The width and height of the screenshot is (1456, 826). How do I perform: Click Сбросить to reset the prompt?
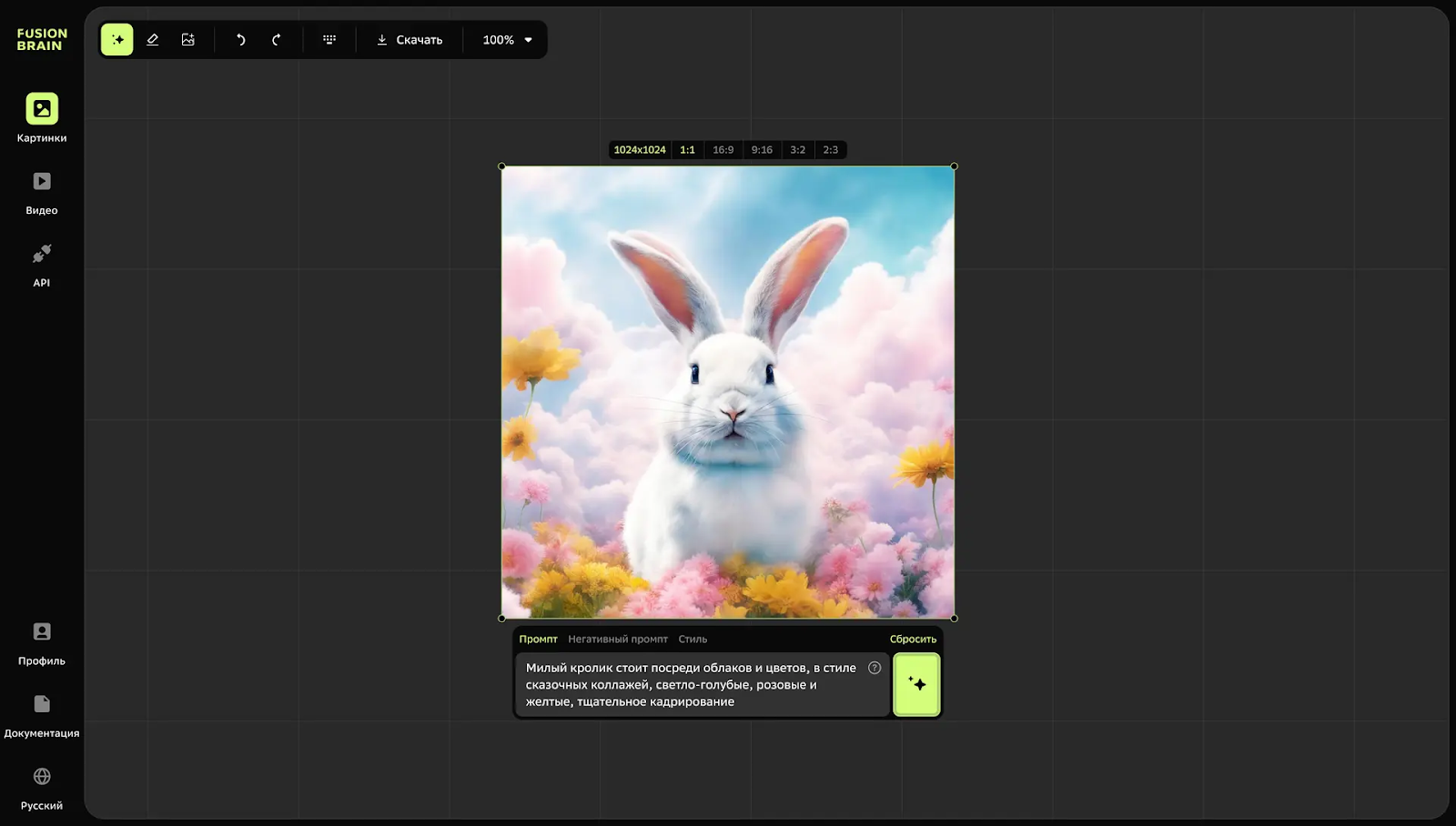913,640
